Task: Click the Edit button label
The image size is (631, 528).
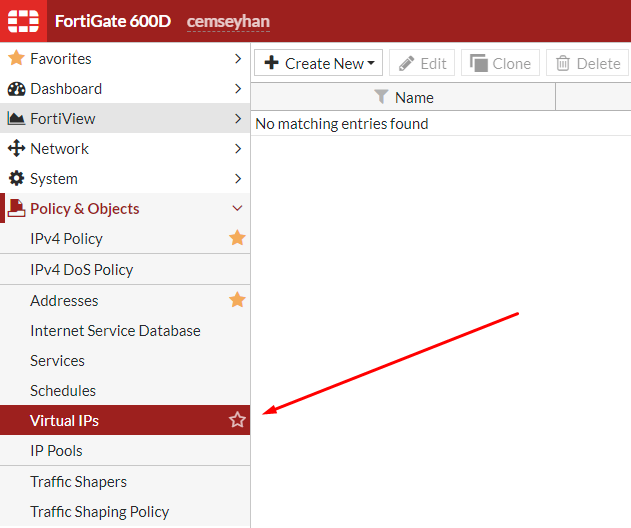Action: tap(433, 64)
